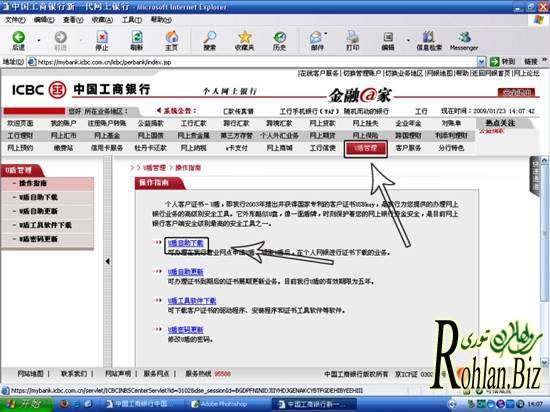Collapse the left sidebar with black arrow
The width and height of the screenshot is (550, 412).
pyautogui.click(x=108, y=261)
